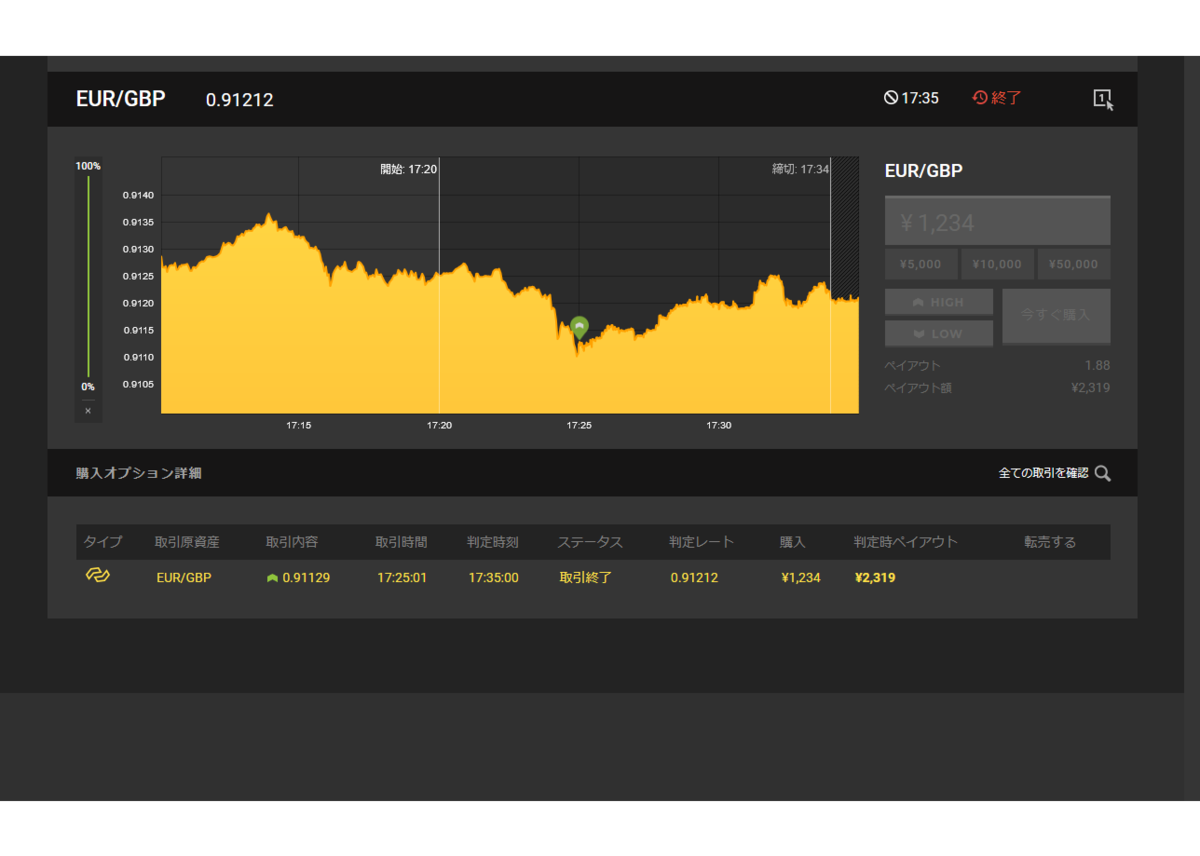
Task: Click the 判定時刻 column header
Action: (x=493, y=542)
